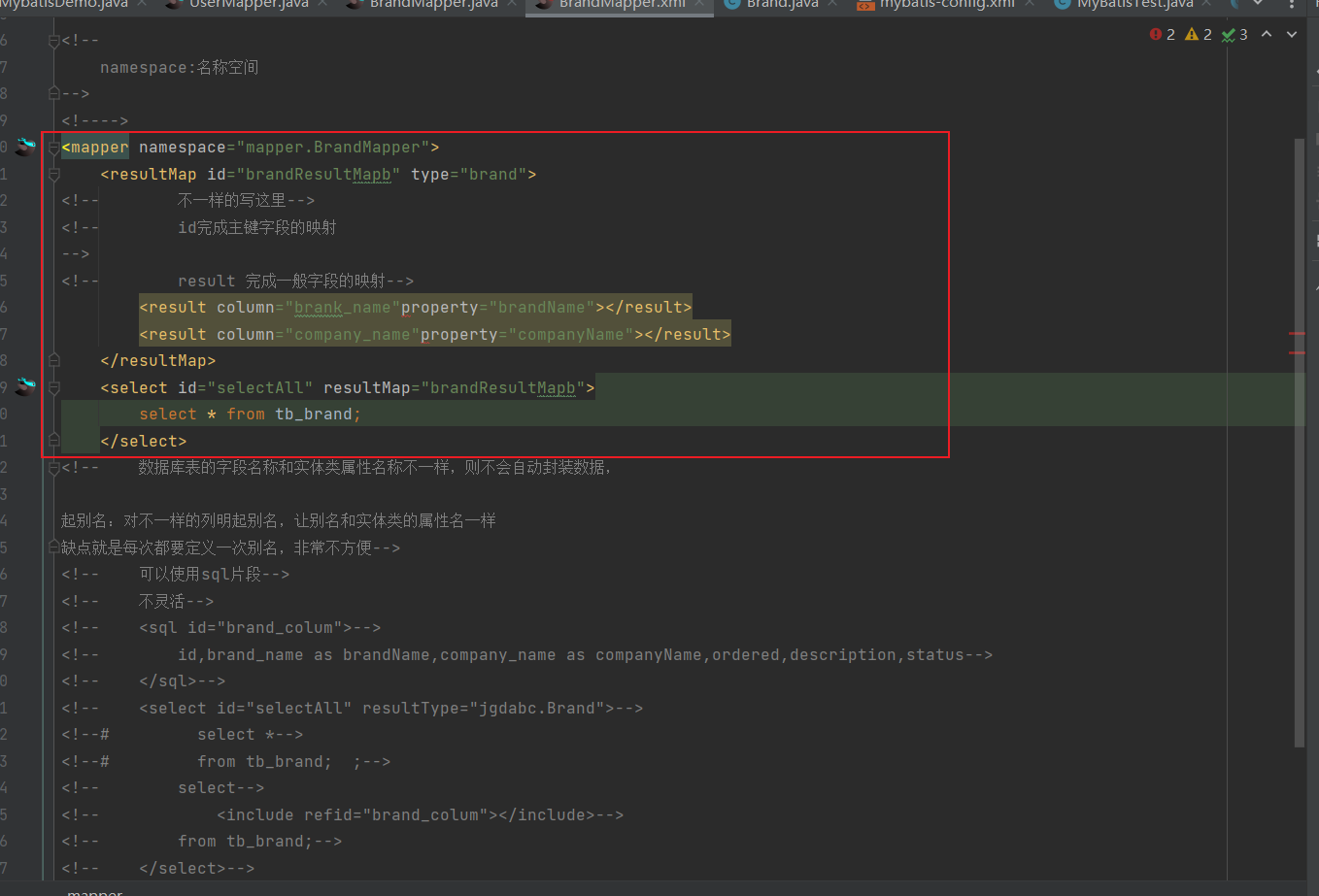
Task: Place cursor on the "mapper.BrandMapper" namespace value
Action: click(332, 148)
